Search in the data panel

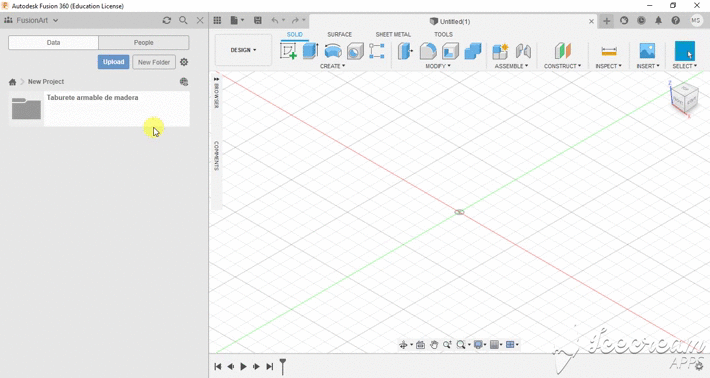tap(183, 20)
